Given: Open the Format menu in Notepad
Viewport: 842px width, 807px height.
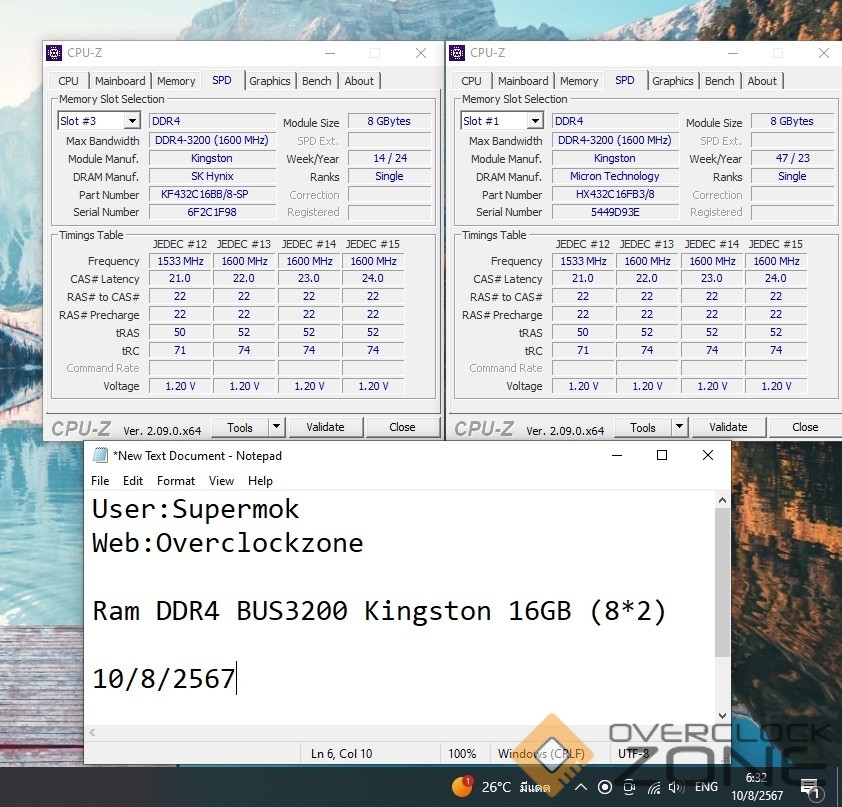Looking at the screenshot, I should [176, 481].
